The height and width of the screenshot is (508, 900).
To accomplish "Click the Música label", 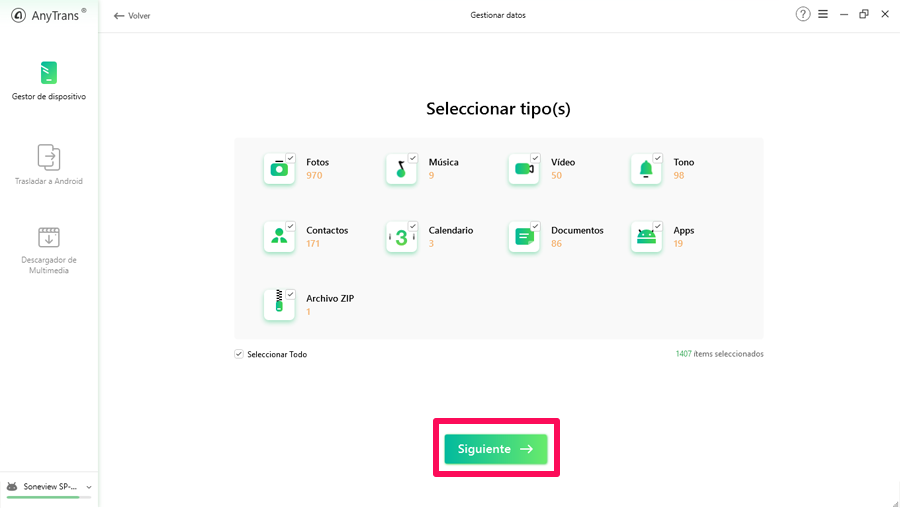I will [x=444, y=162].
